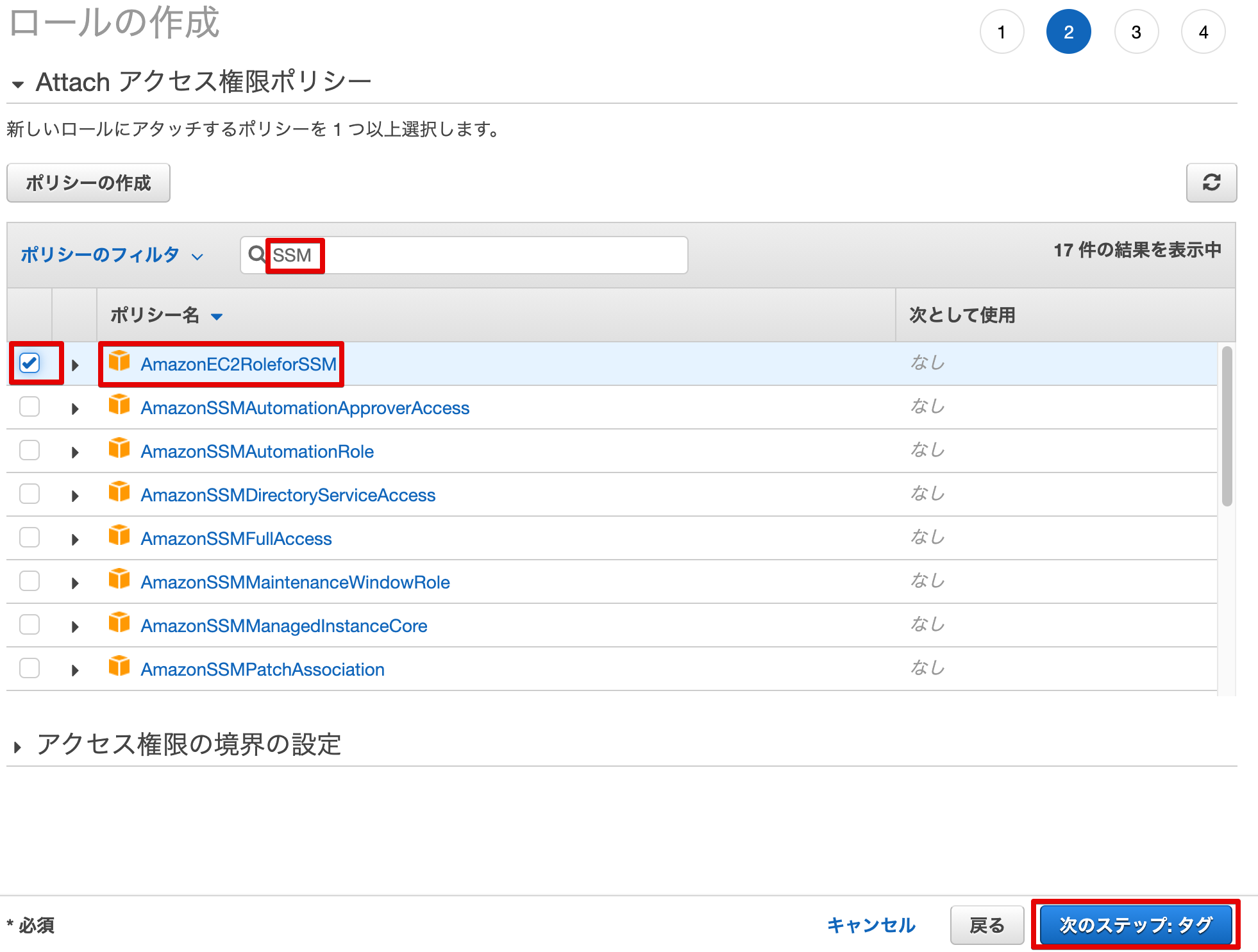Open the AmazonEC2RoleforSSM policy link

(x=239, y=364)
